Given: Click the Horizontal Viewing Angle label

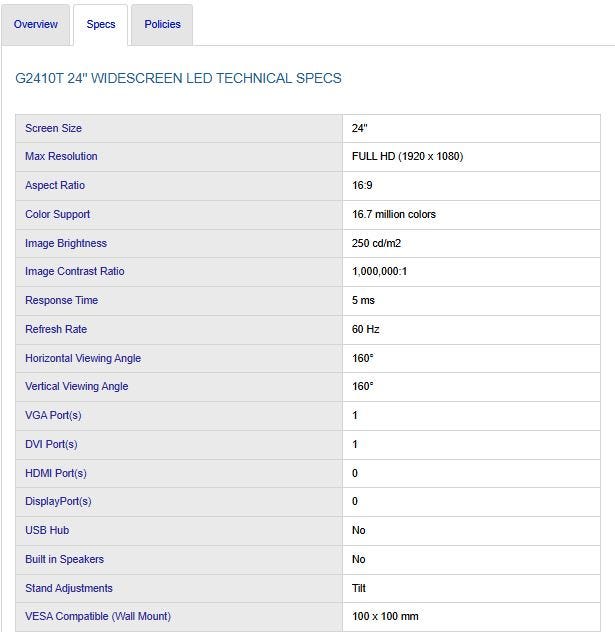Looking at the screenshot, I should click(x=83, y=358).
